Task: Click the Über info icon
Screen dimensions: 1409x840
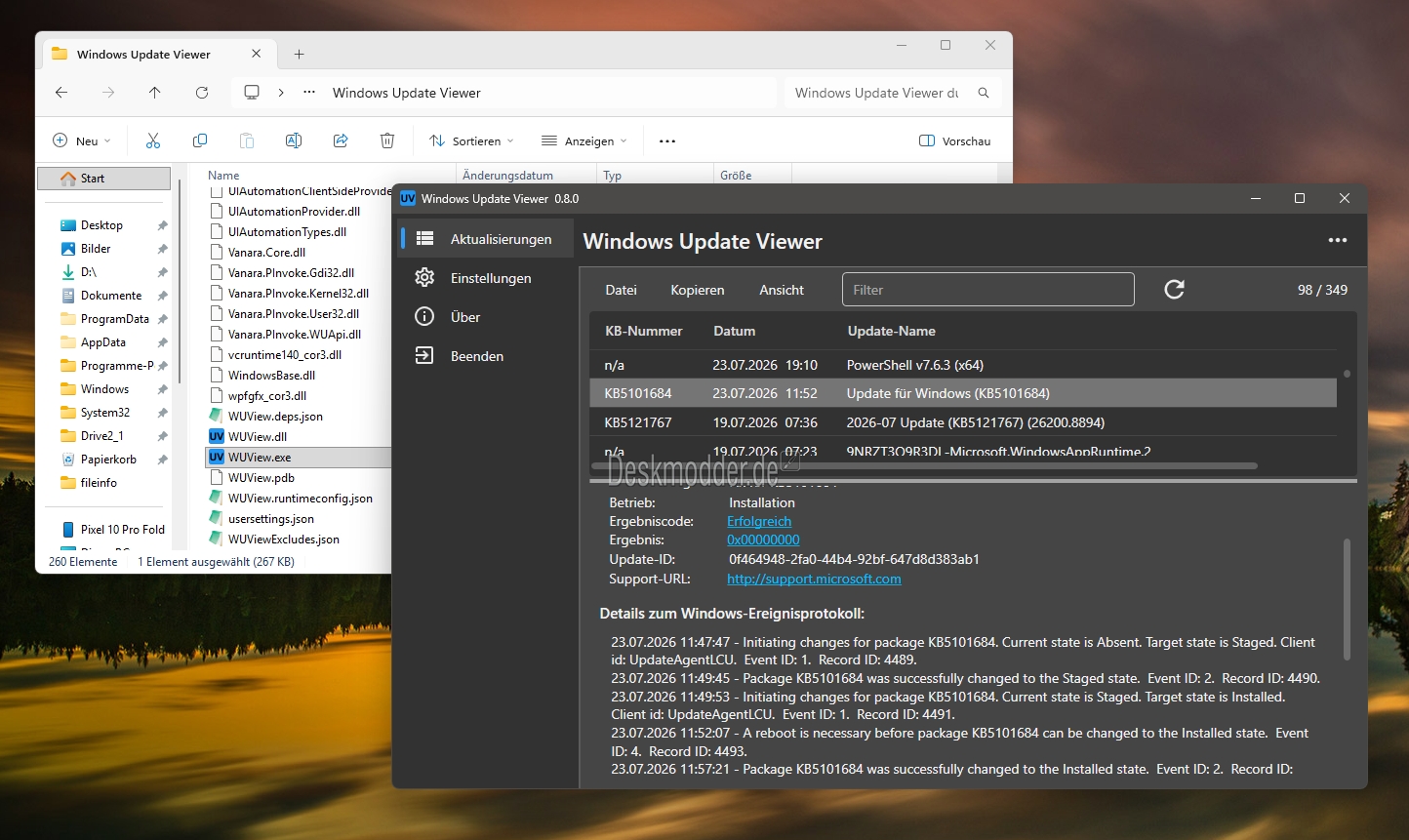Action: coord(424,317)
